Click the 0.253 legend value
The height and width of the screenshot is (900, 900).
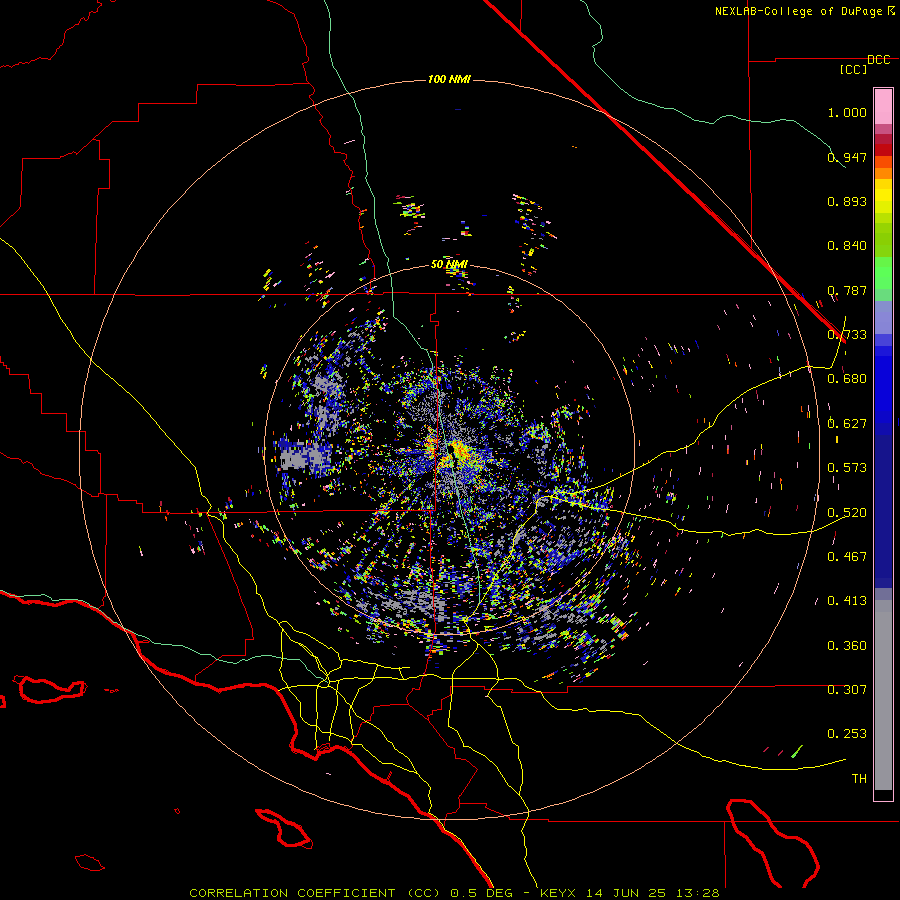point(847,734)
